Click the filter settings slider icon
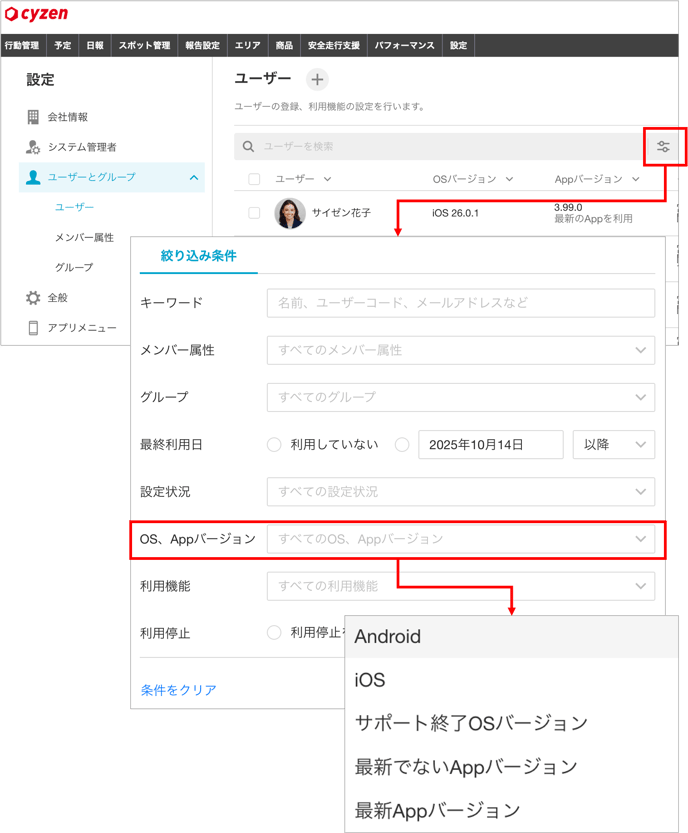The width and height of the screenshot is (688, 833). click(663, 147)
